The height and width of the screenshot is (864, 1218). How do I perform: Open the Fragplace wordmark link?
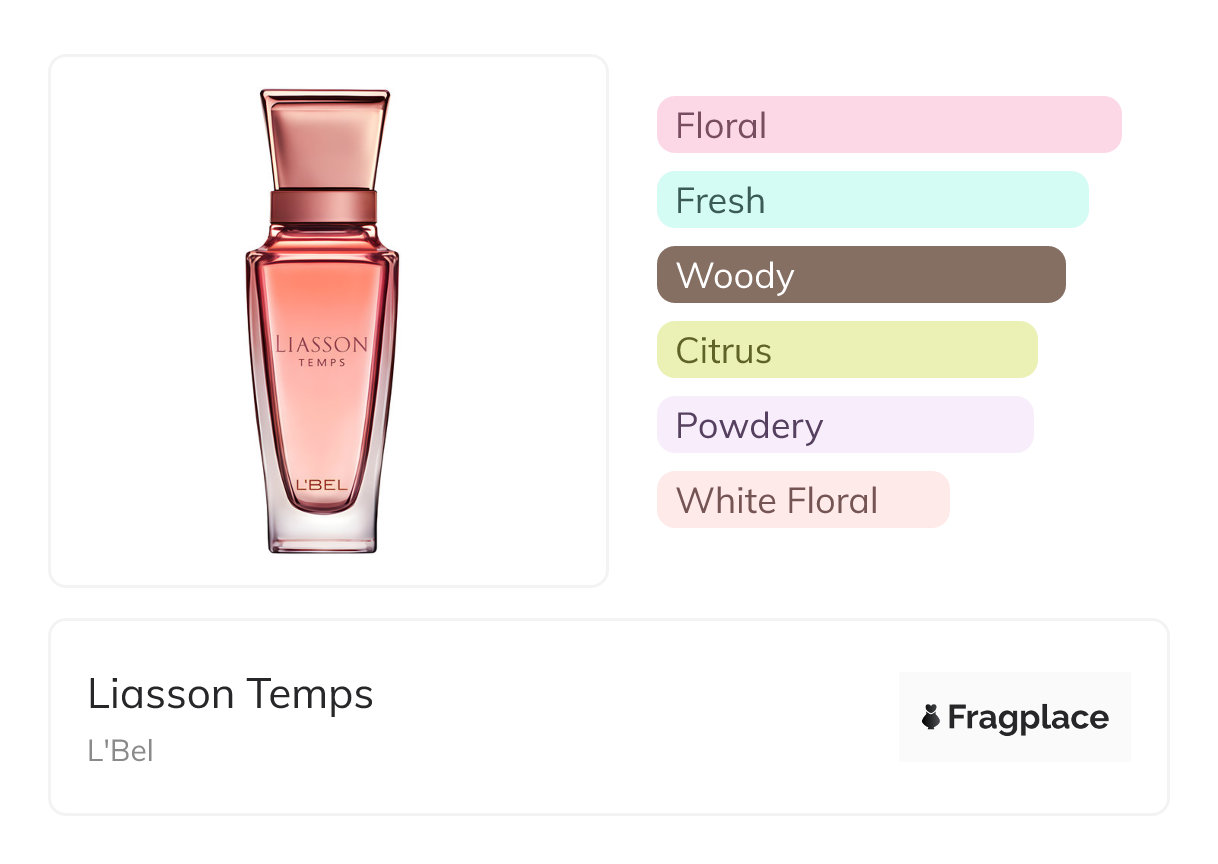point(1028,717)
